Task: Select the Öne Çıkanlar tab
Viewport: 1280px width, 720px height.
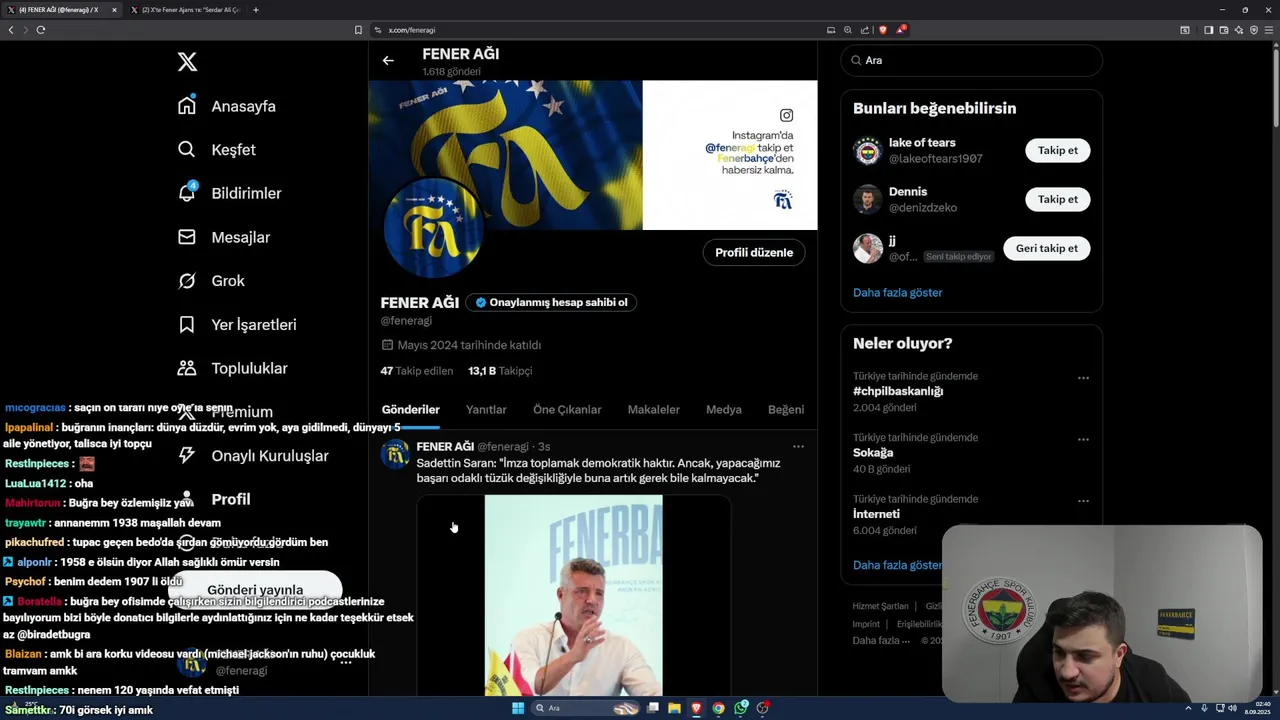Action: point(567,410)
